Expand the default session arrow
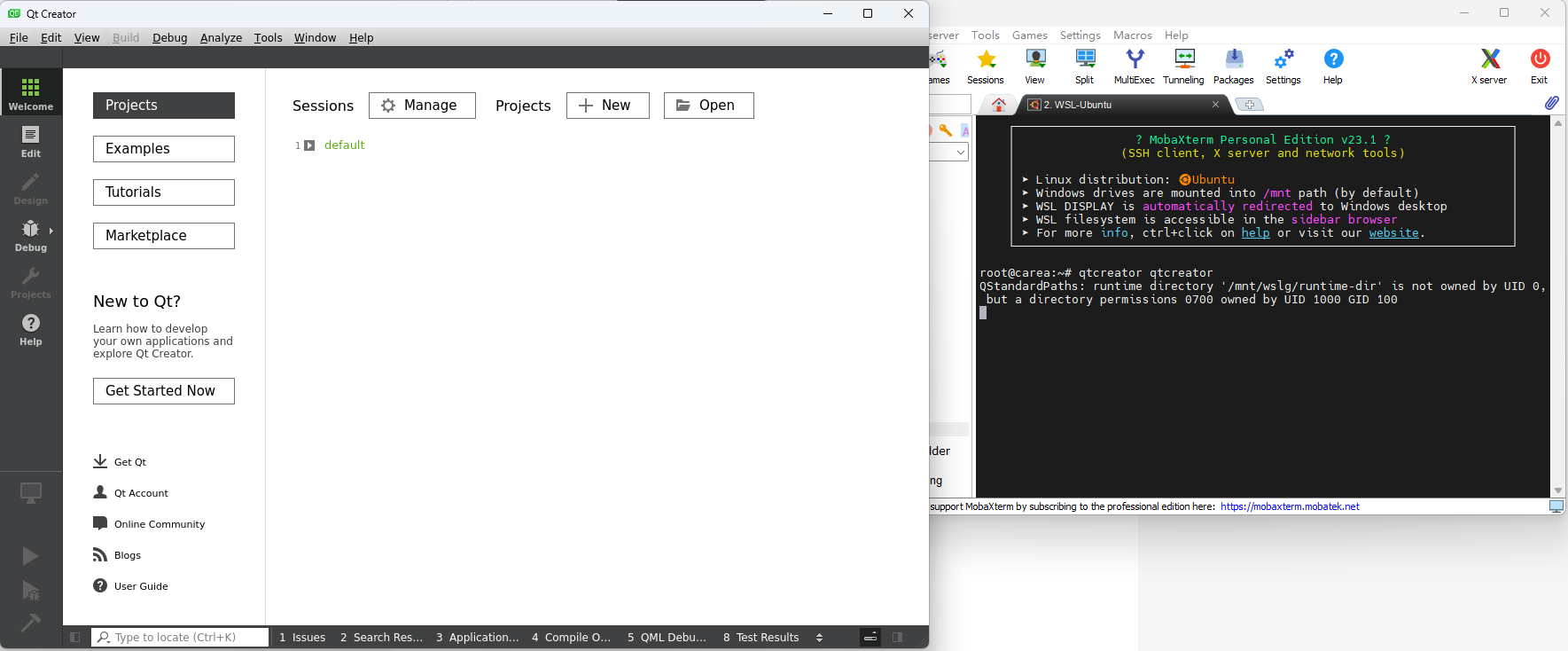Viewport: 1568px width, 651px height. pos(309,145)
